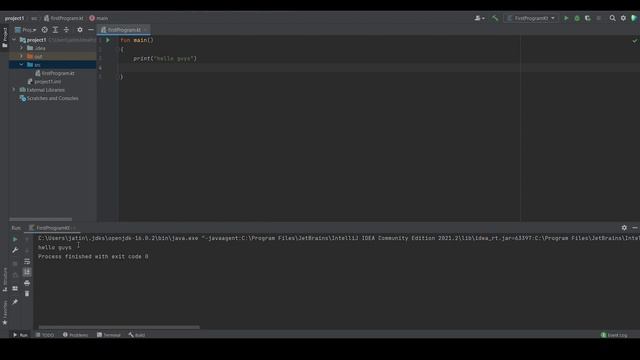640x360 pixels.
Task: Expand all nodes in Project panel toolbar
Action: [x=56, y=30]
